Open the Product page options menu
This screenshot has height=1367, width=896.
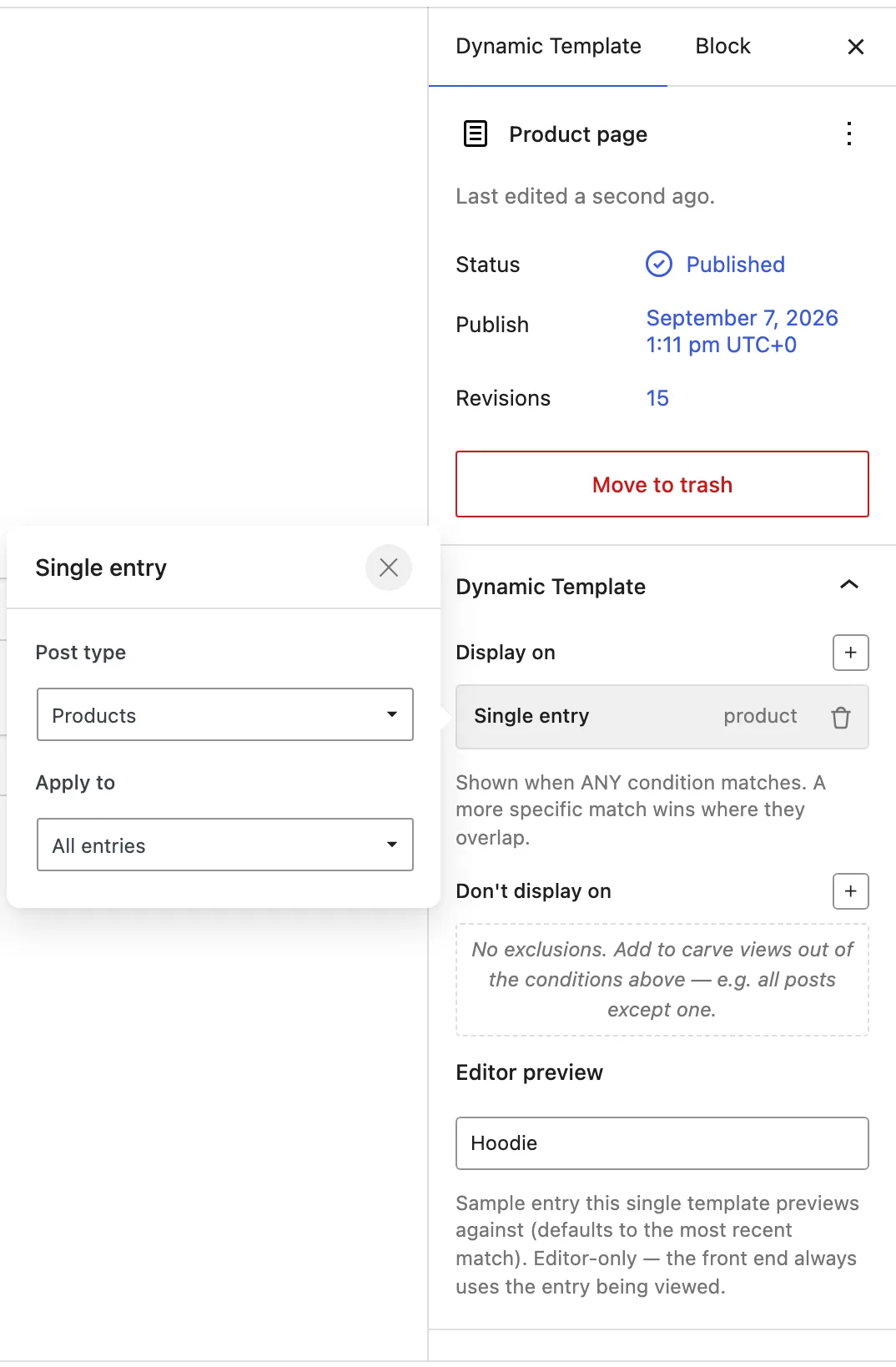click(848, 134)
